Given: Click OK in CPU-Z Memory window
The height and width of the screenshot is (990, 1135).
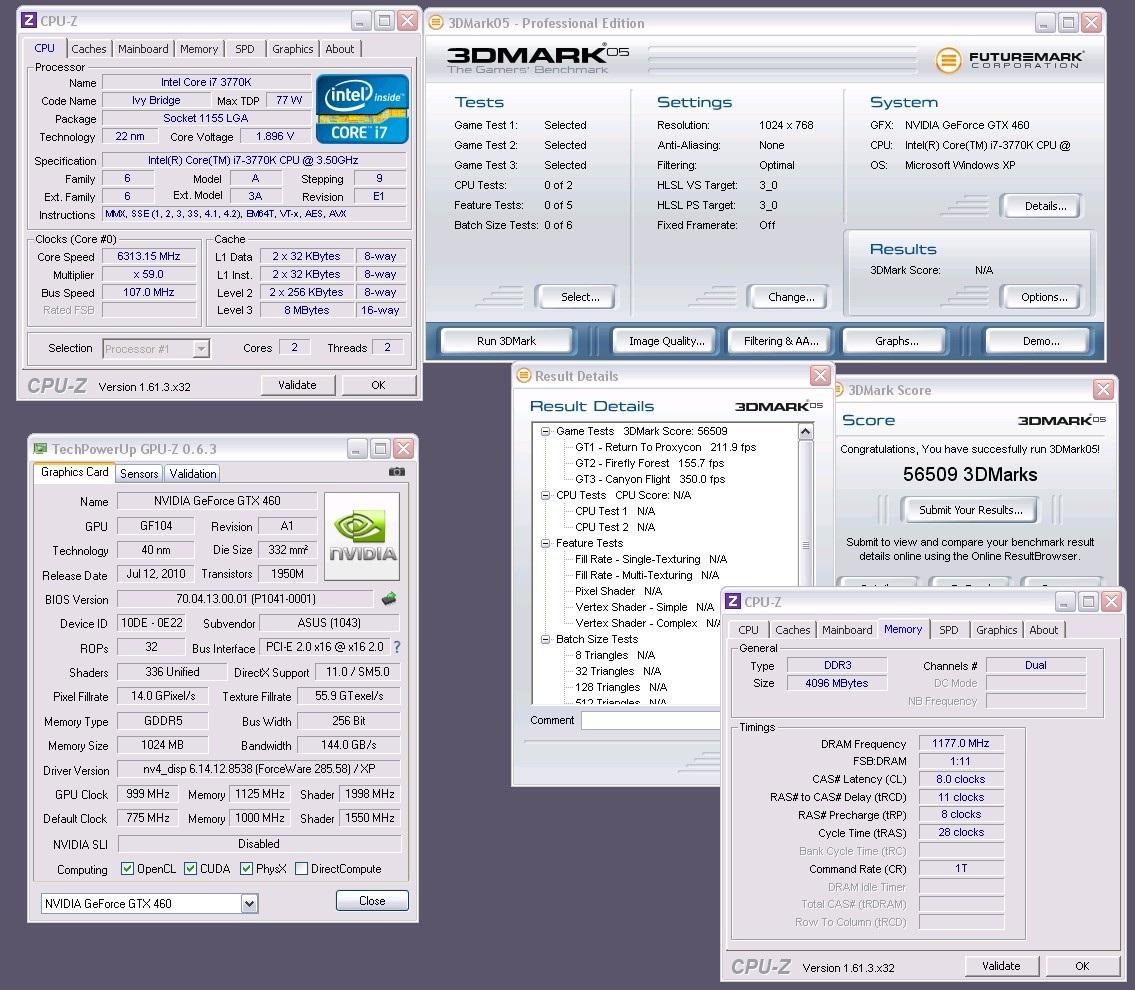Looking at the screenshot, I should tap(1082, 966).
